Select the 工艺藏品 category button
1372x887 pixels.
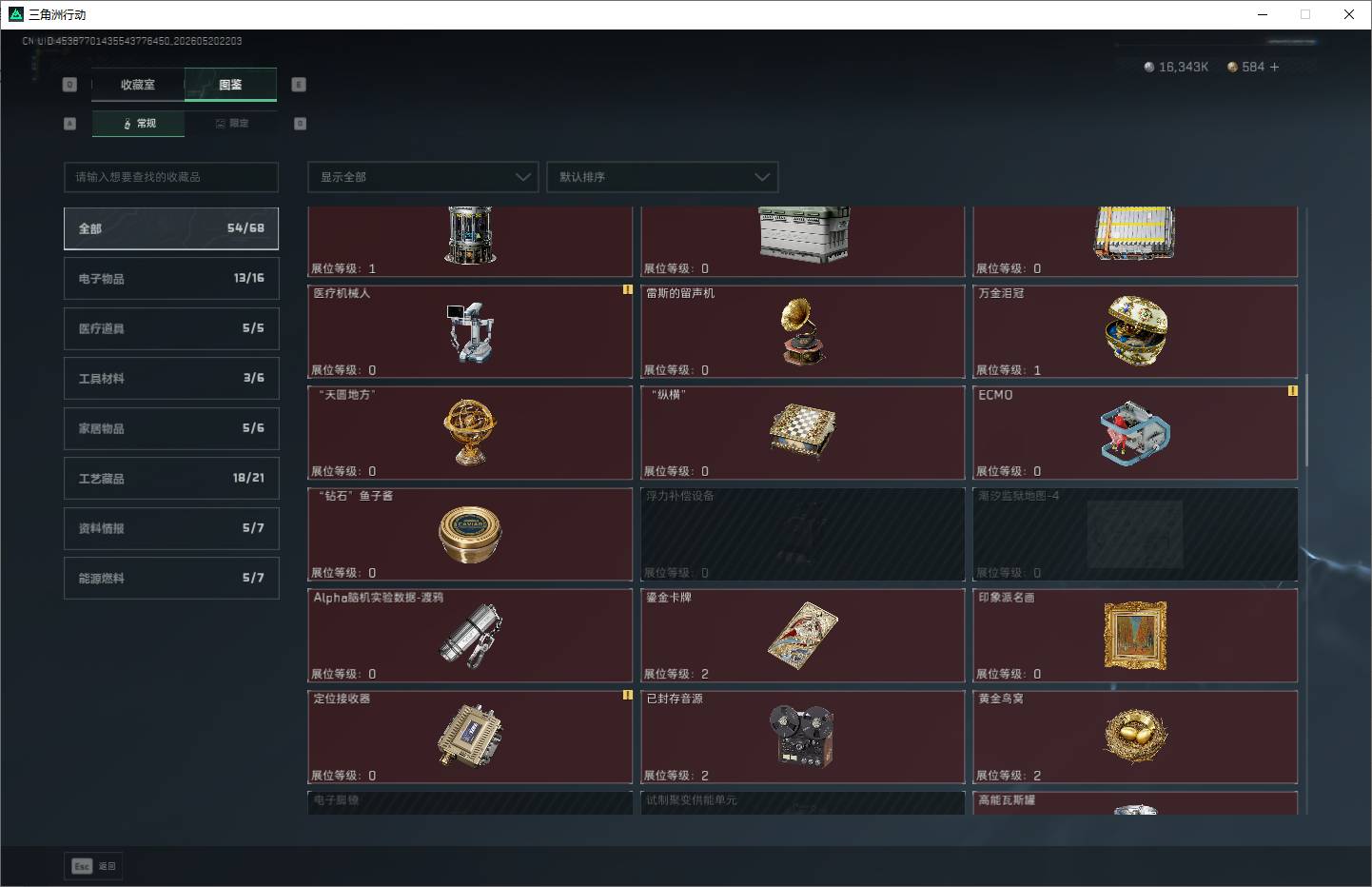(171, 478)
